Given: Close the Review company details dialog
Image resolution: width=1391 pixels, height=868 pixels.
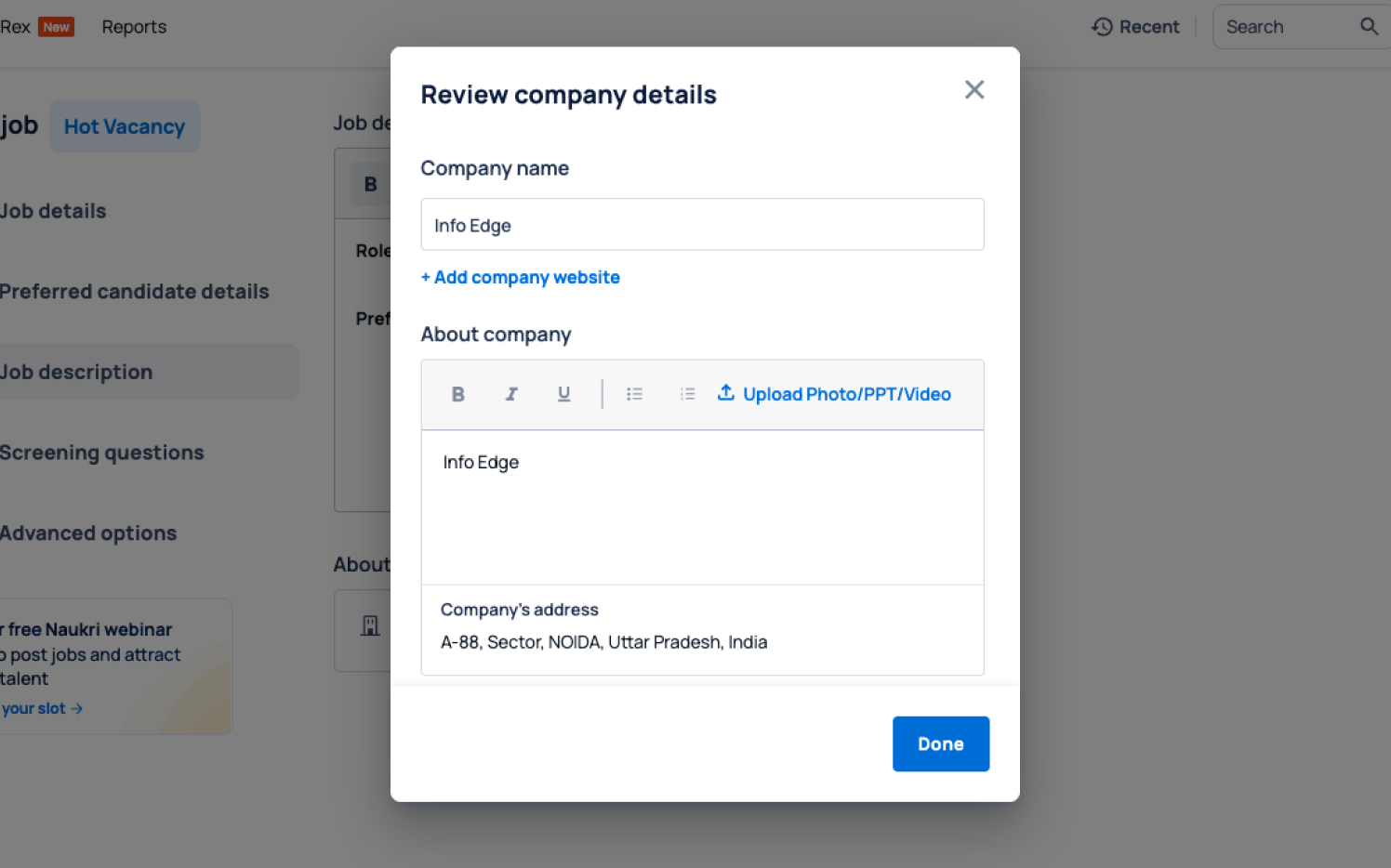Looking at the screenshot, I should [974, 89].
